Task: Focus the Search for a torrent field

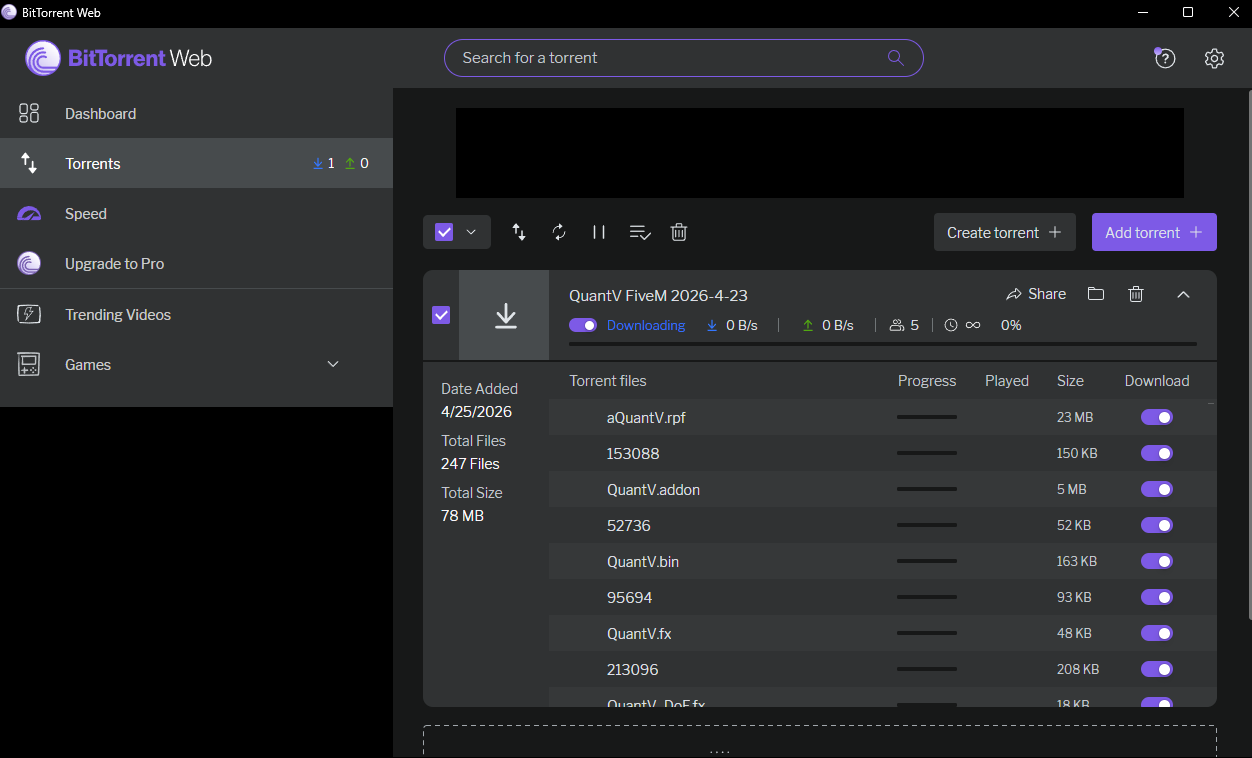Action: point(683,58)
